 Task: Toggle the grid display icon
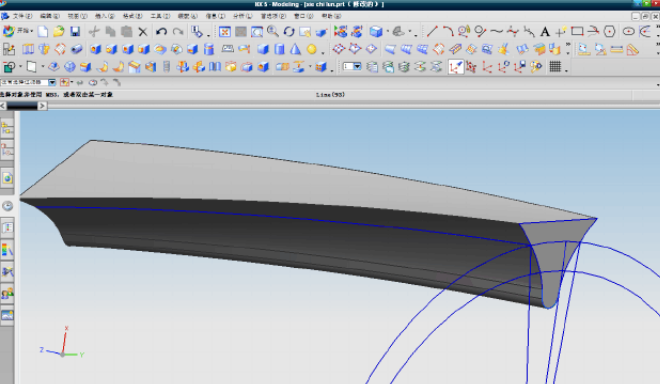[555, 67]
